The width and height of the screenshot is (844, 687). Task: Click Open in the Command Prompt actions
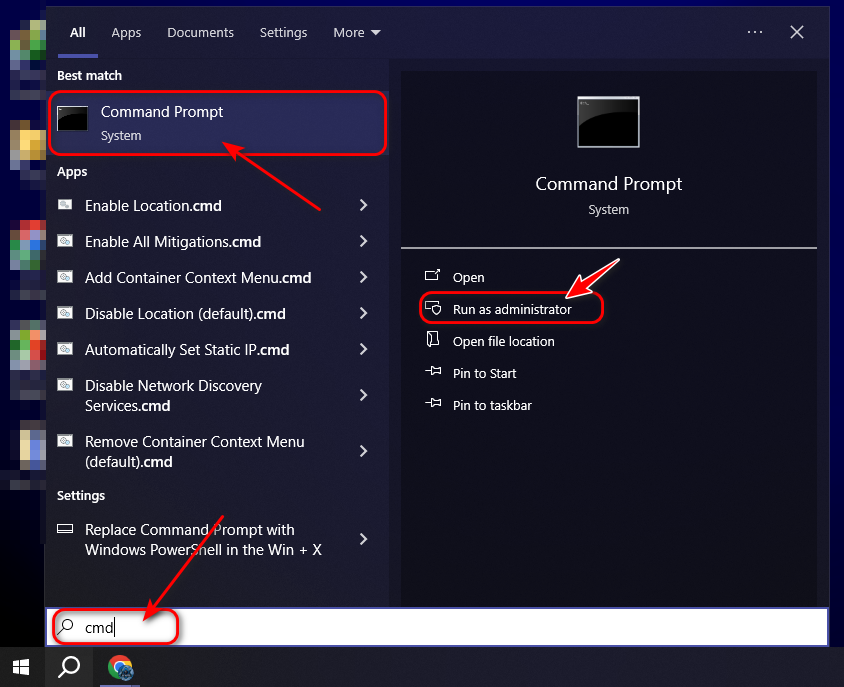(468, 277)
